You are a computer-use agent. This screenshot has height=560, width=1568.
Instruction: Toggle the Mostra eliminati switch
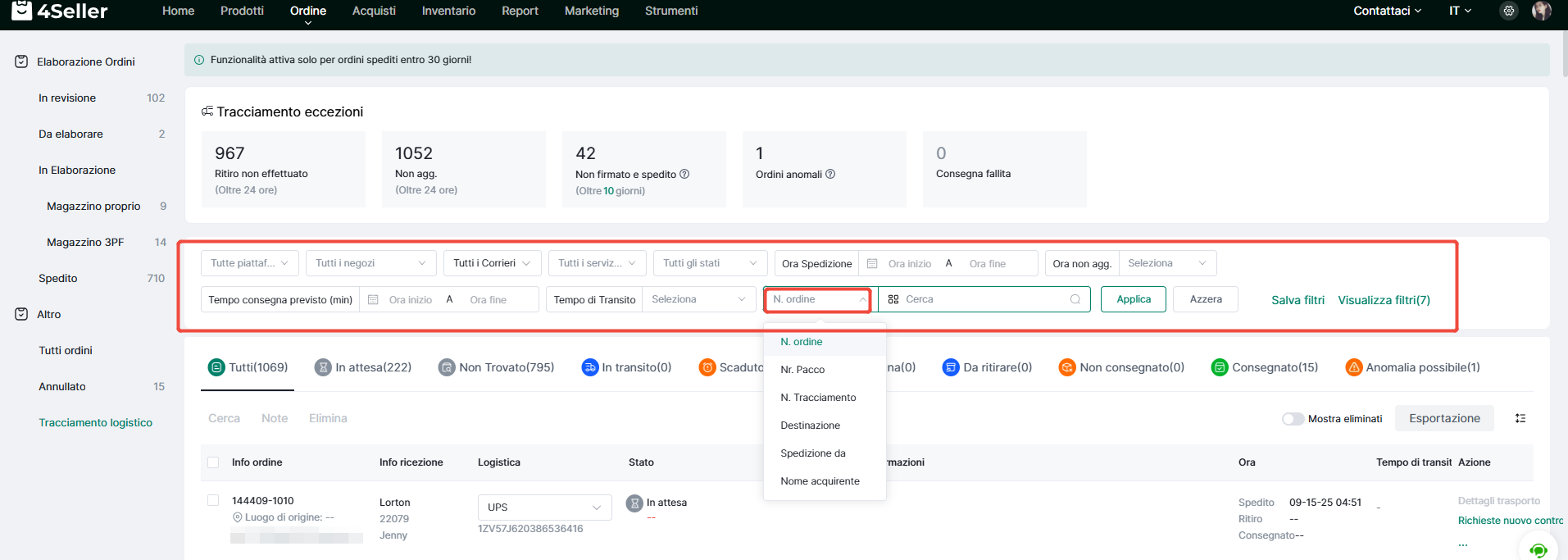click(1293, 419)
